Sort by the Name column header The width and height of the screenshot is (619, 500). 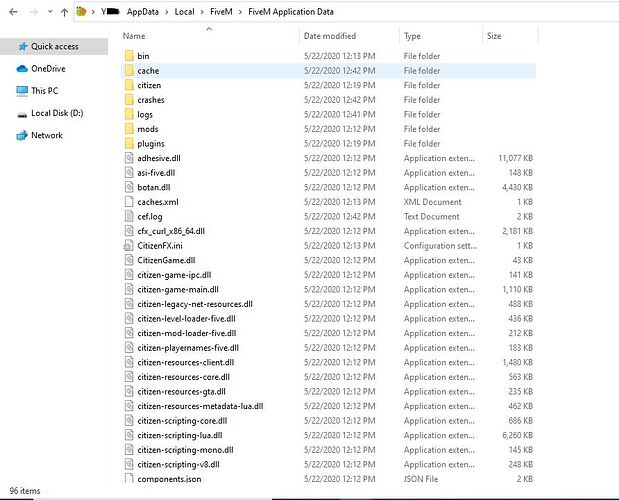click(134, 36)
